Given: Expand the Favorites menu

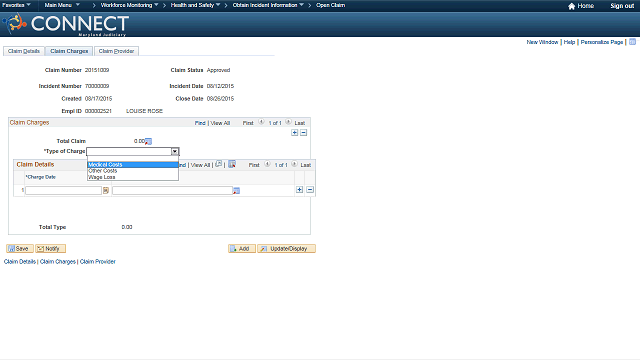Looking at the screenshot, I should (x=16, y=5).
